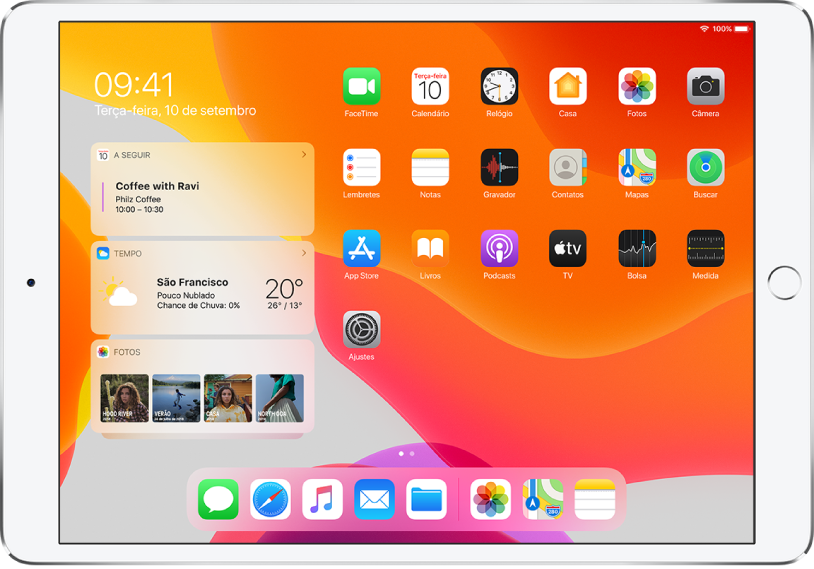Switch to the second home screen page dot
The height and width of the screenshot is (569, 814).
[x=412, y=454]
